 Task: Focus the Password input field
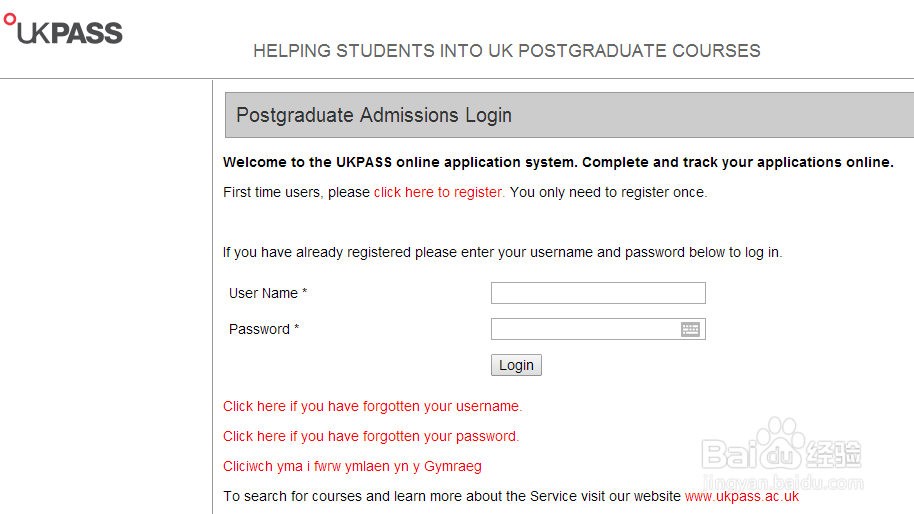585,329
